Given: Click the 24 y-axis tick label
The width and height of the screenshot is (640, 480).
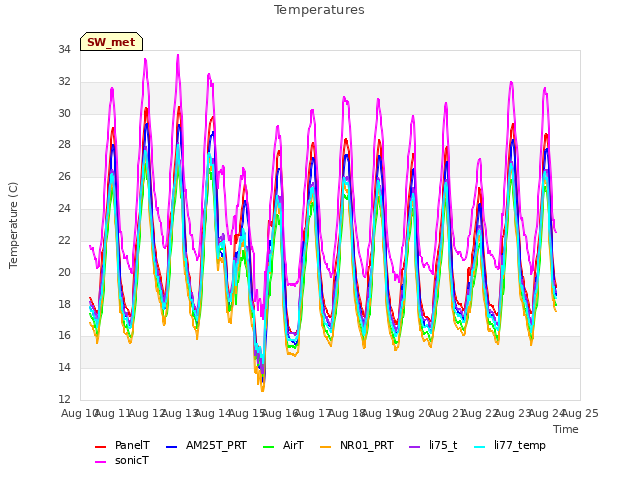Looking at the screenshot, I should tap(64, 209).
